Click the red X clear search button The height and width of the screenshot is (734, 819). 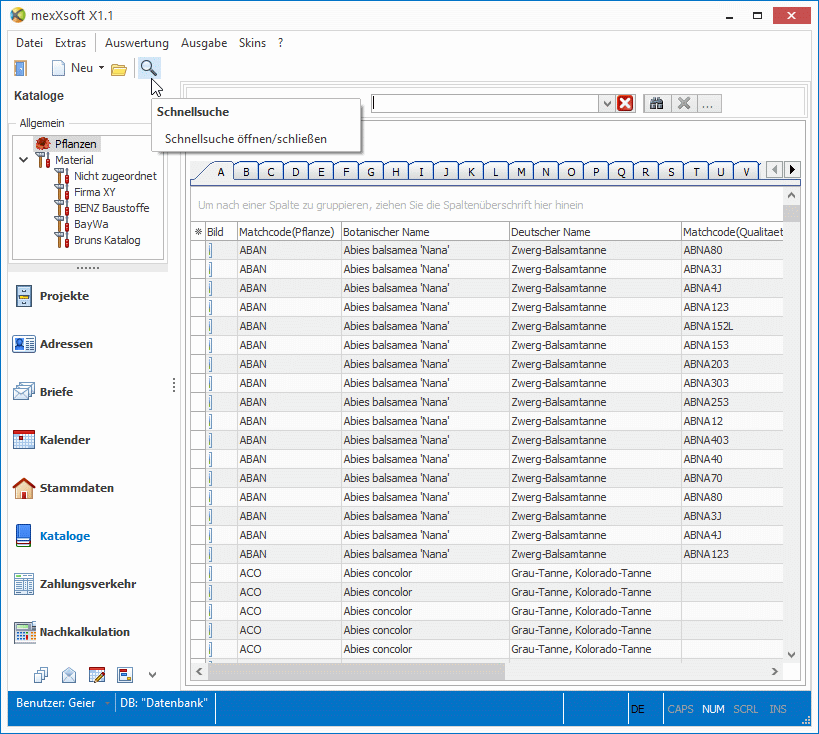click(625, 103)
